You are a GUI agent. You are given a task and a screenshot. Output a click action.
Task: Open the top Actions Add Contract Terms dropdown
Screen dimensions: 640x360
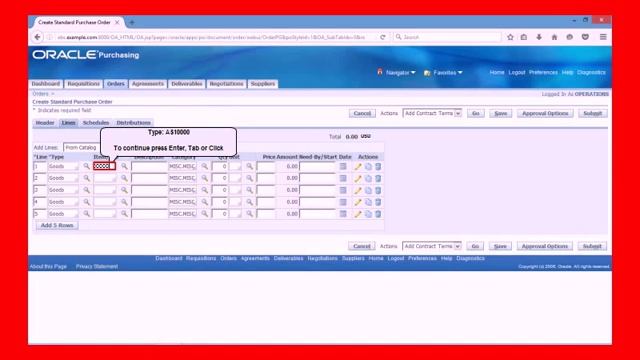point(432,113)
